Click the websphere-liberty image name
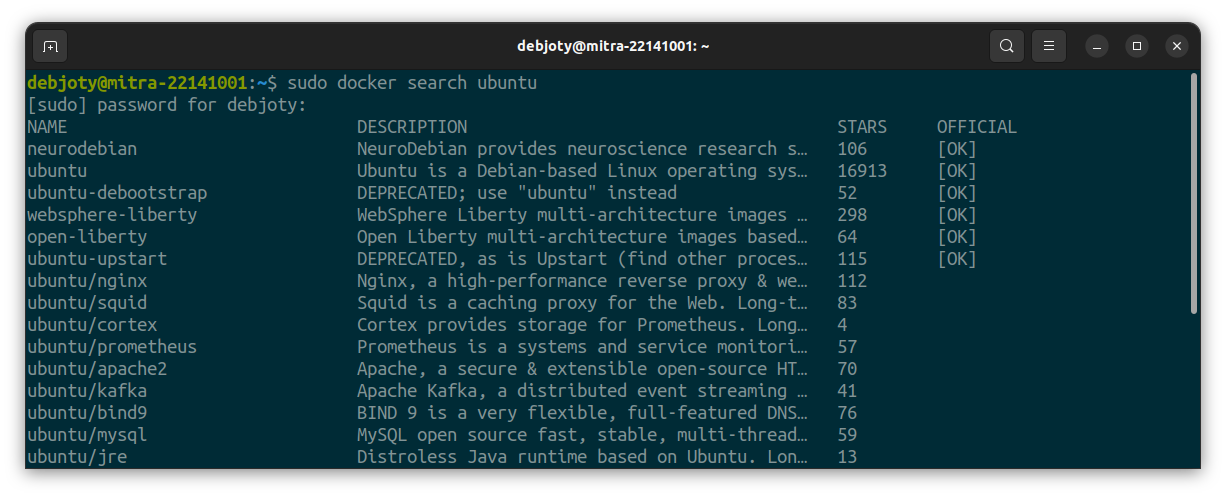The image size is (1226, 497). [112, 215]
